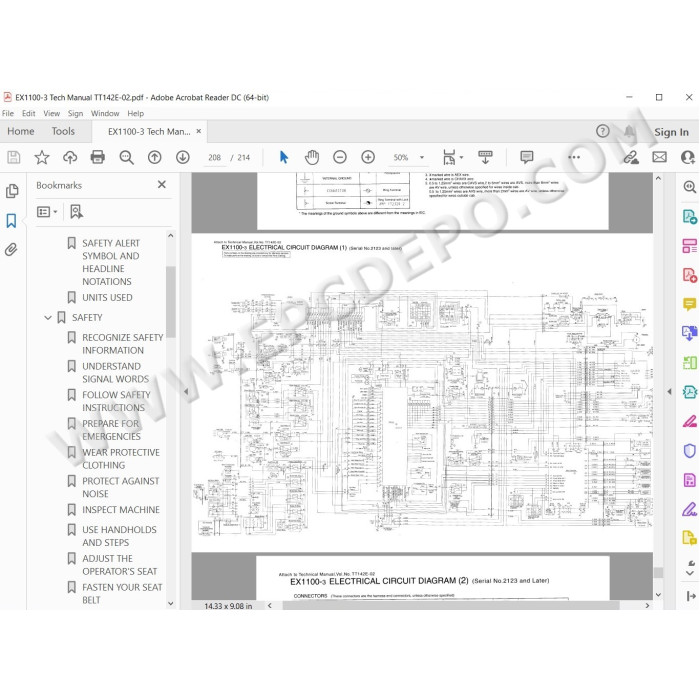Collapse the SAFETY bookmark group
This screenshot has width=700, height=700.
pos(48,317)
